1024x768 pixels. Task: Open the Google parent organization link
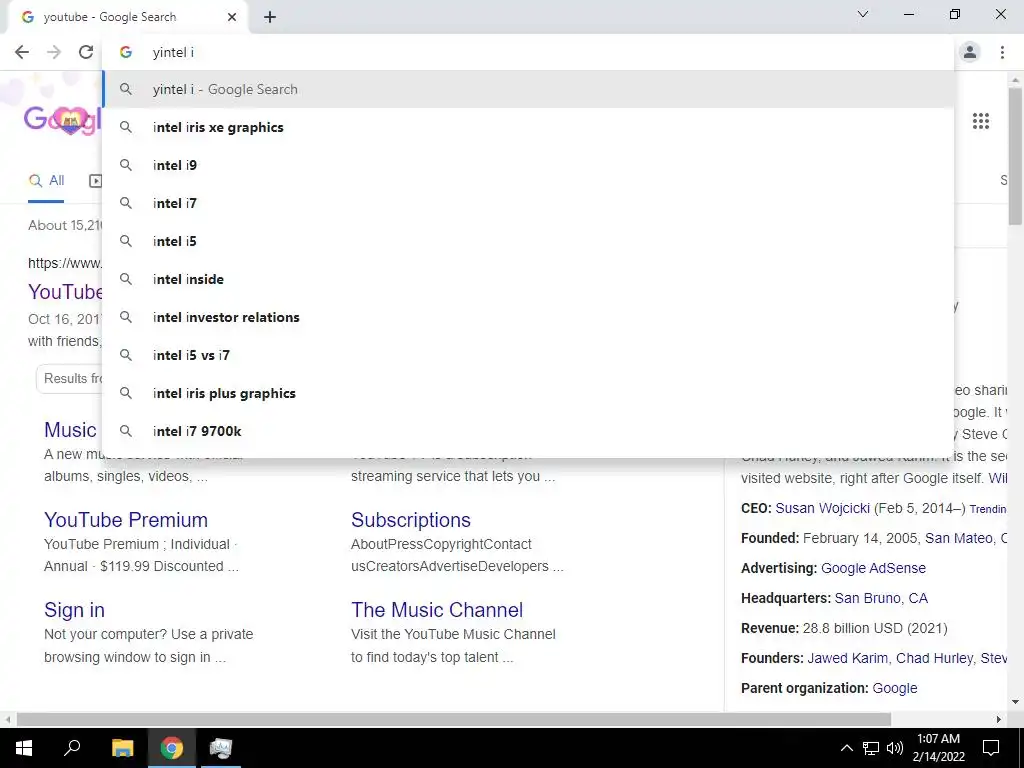(x=895, y=688)
